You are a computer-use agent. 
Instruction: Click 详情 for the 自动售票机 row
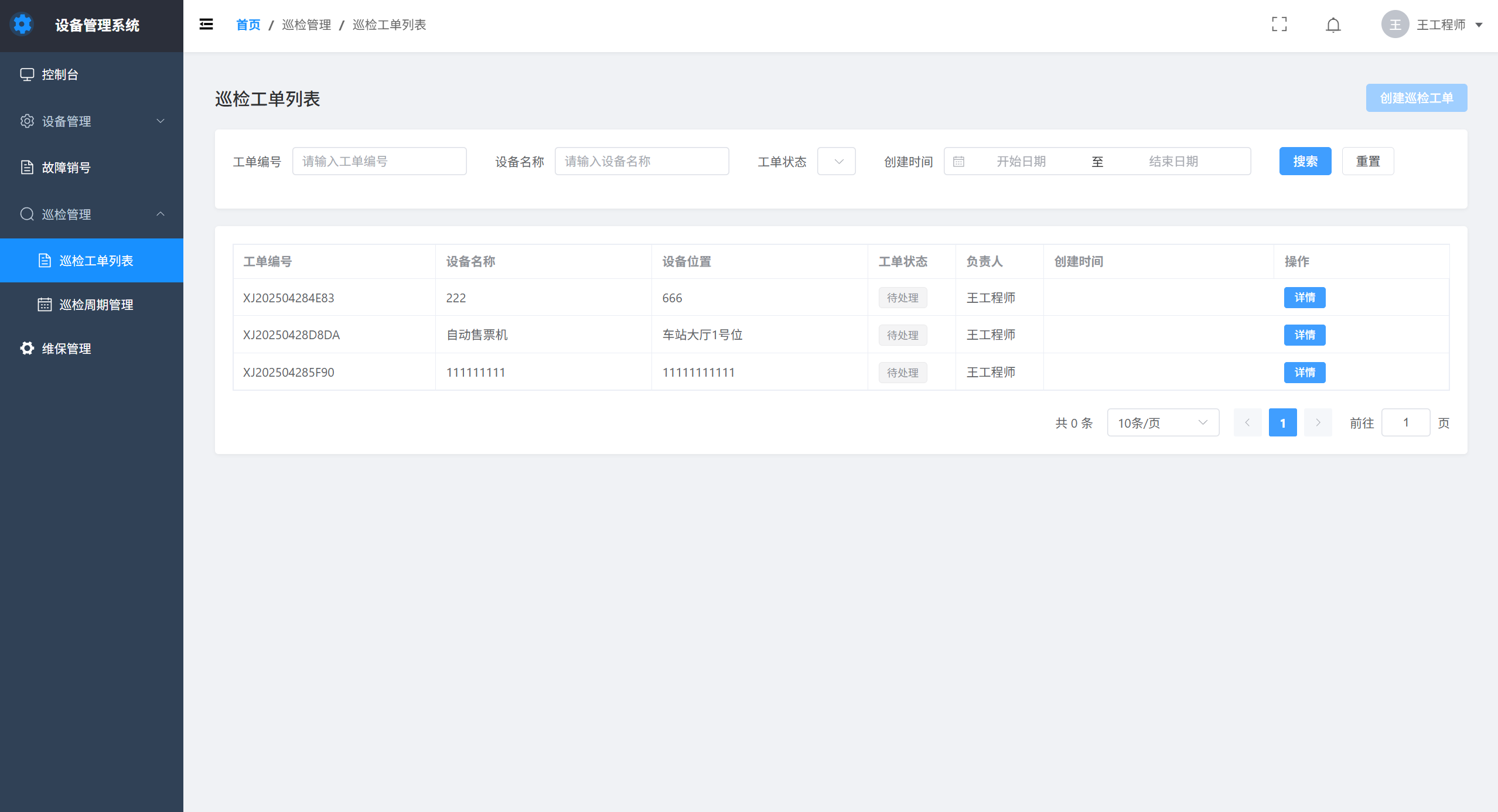point(1304,335)
